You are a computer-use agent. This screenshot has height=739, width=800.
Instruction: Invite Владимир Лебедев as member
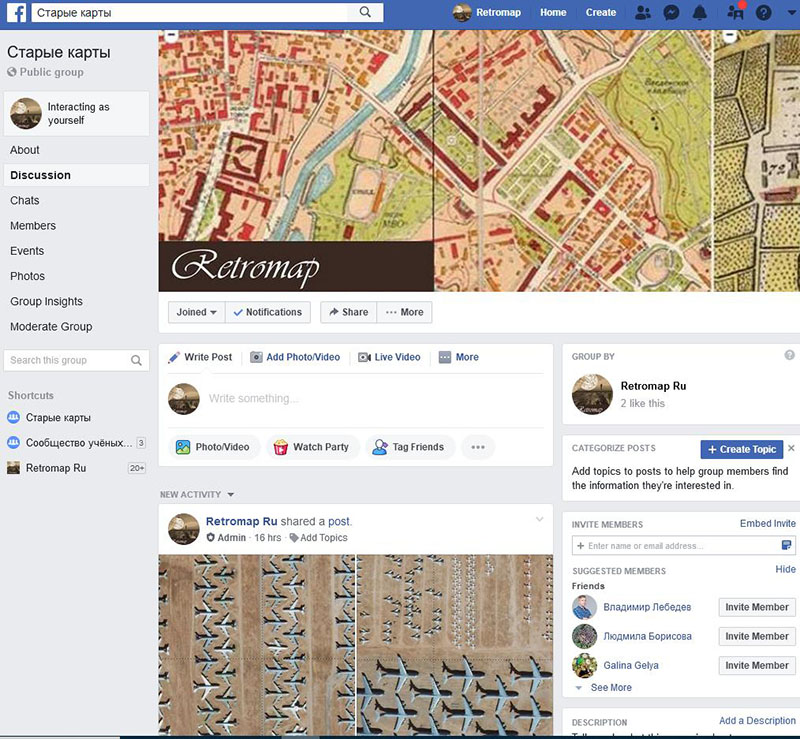(757, 607)
